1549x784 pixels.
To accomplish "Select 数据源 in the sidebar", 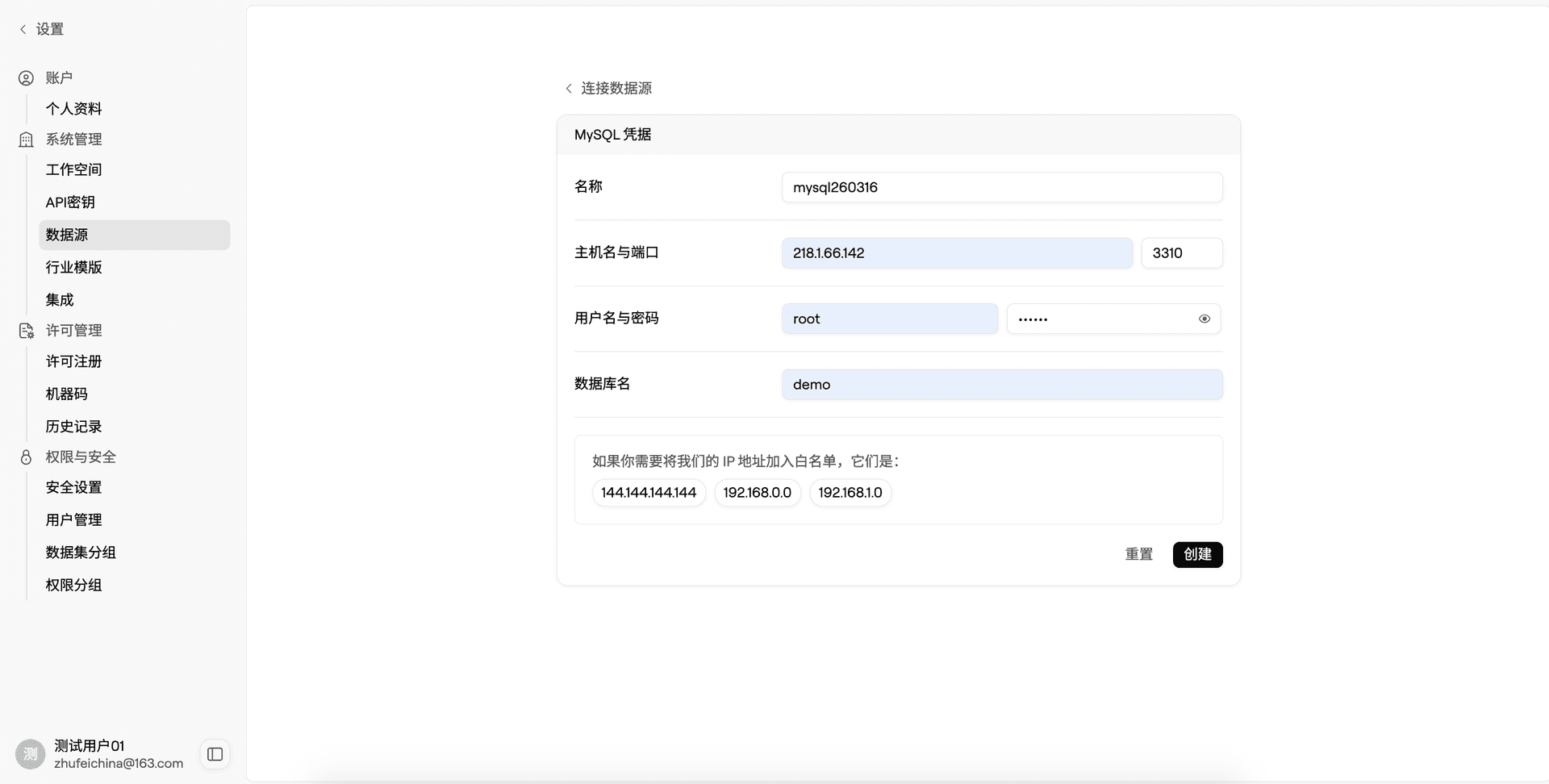I will tap(66, 235).
